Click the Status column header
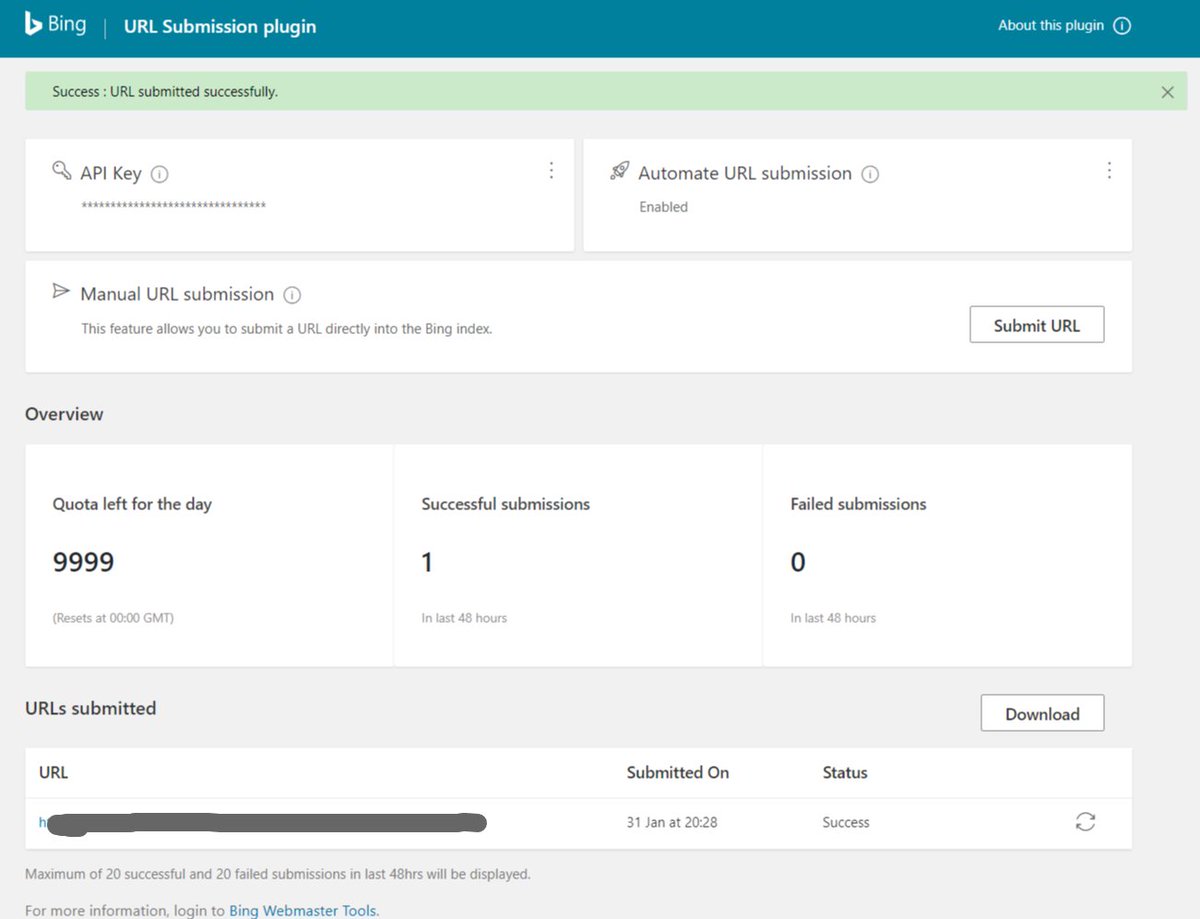1200x919 pixels. [x=845, y=772]
